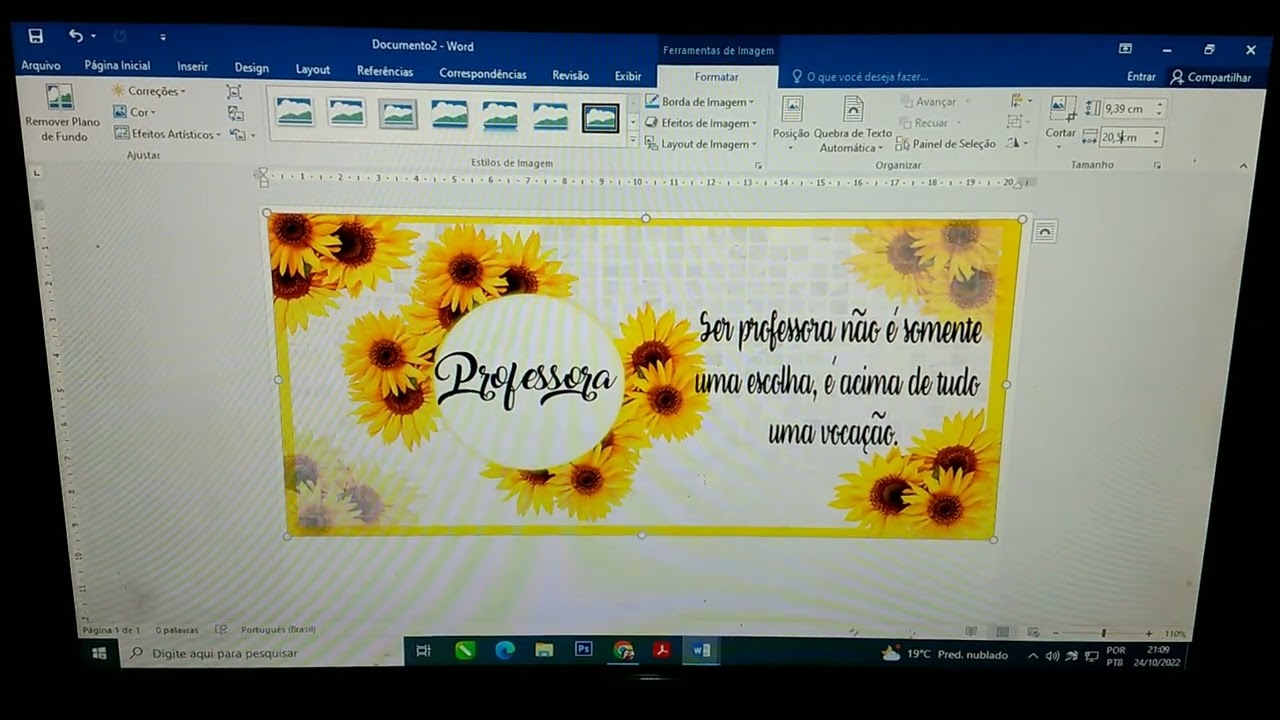Screen dimensions: 1280x720
Task: Click the Save icon in quick access toolbar
Action: click(x=36, y=36)
